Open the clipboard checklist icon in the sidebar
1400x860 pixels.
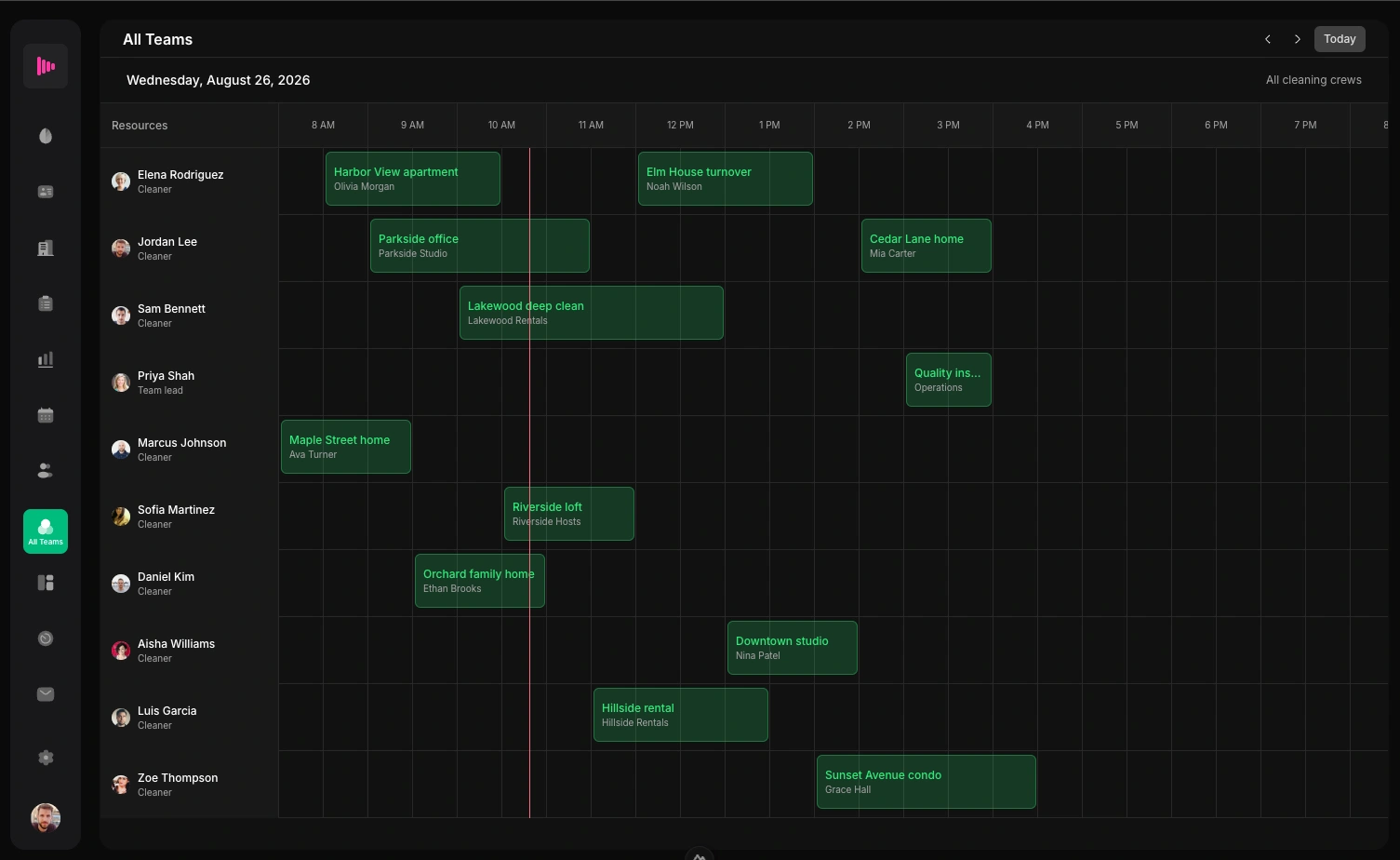pos(46,303)
